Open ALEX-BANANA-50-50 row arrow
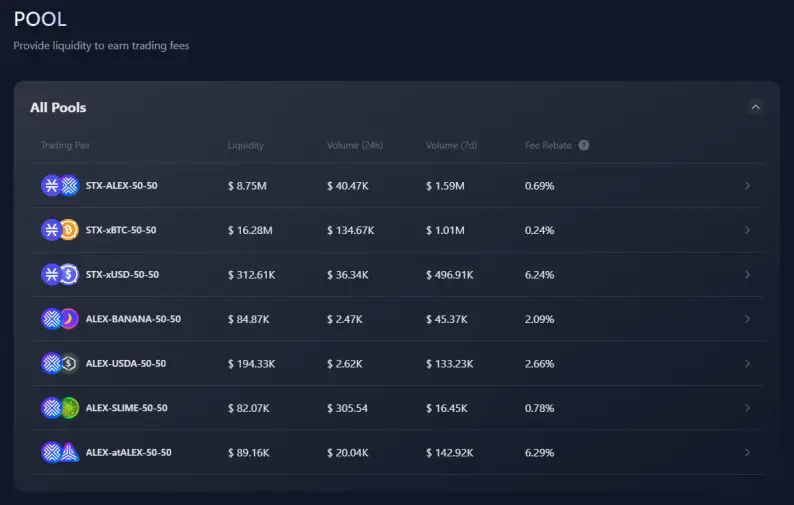Screen dimensions: 794x505 point(747,319)
